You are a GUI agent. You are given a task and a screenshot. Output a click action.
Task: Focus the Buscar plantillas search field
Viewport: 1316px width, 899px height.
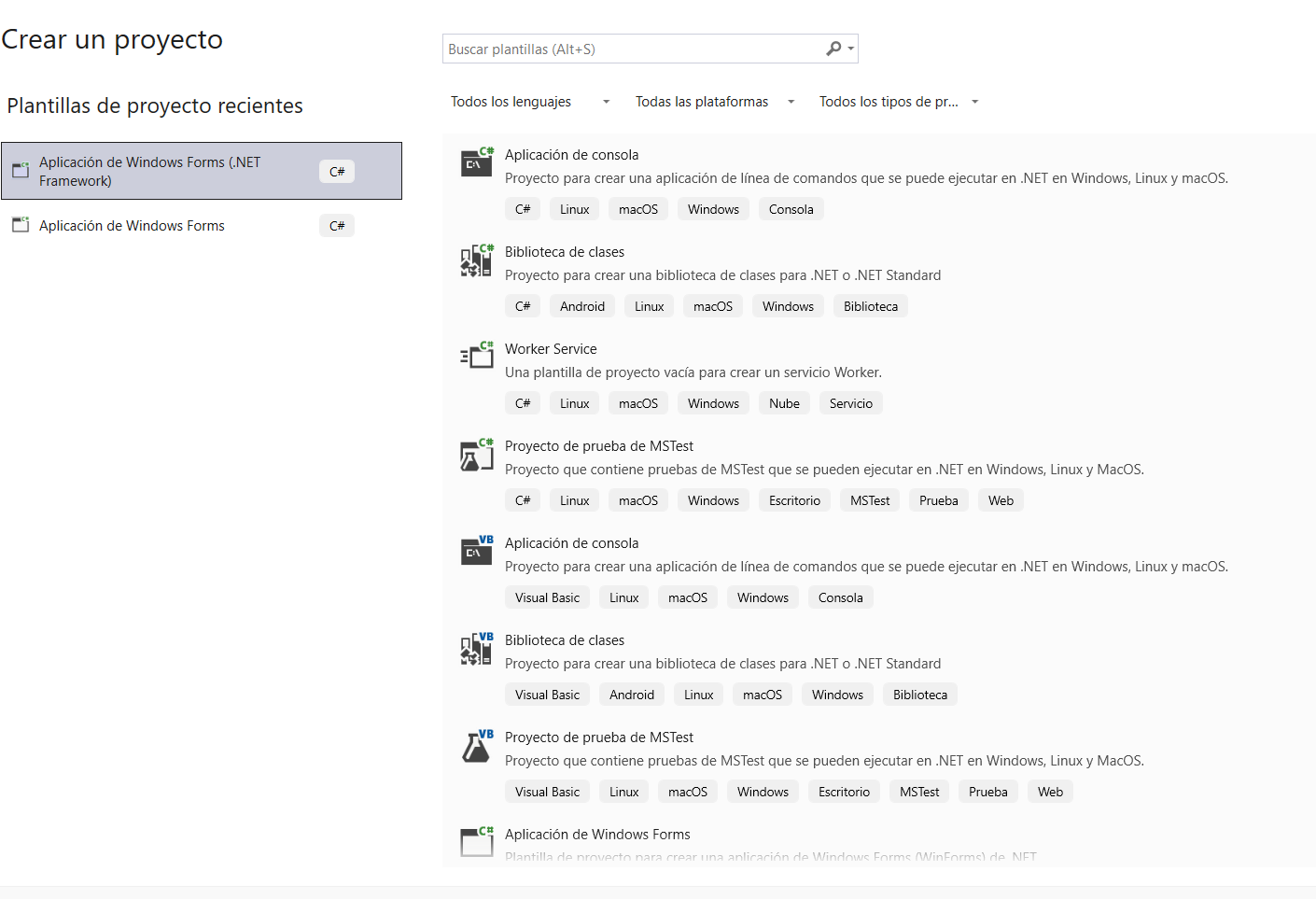click(x=633, y=49)
